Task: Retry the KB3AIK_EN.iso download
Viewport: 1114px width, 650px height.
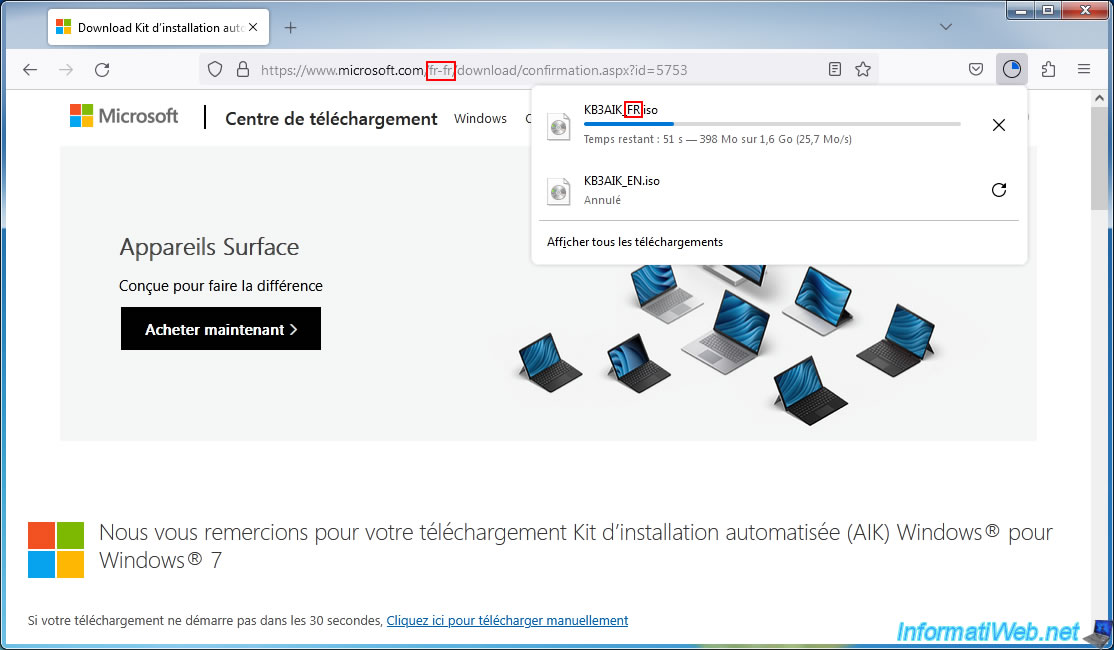Action: 998,190
